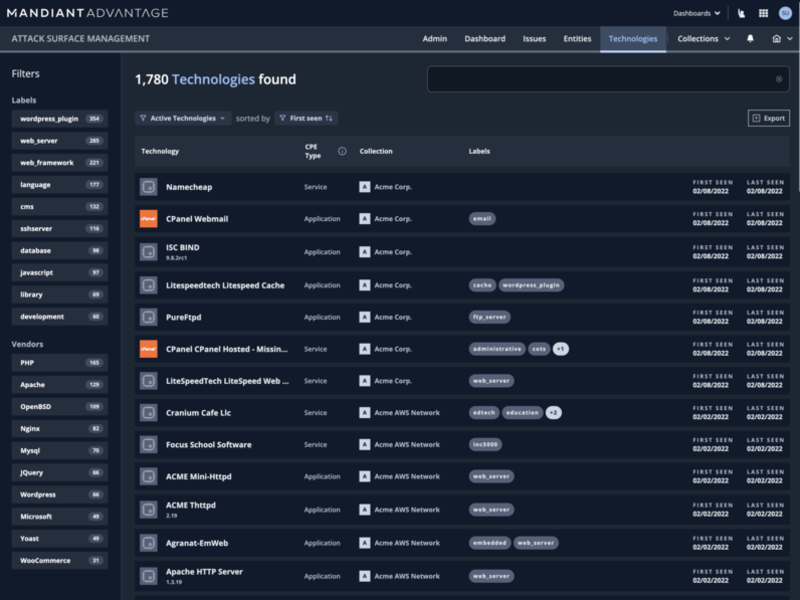This screenshot has height=600, width=800.
Task: Filter by Mysql vendor
Action: (x=60, y=451)
